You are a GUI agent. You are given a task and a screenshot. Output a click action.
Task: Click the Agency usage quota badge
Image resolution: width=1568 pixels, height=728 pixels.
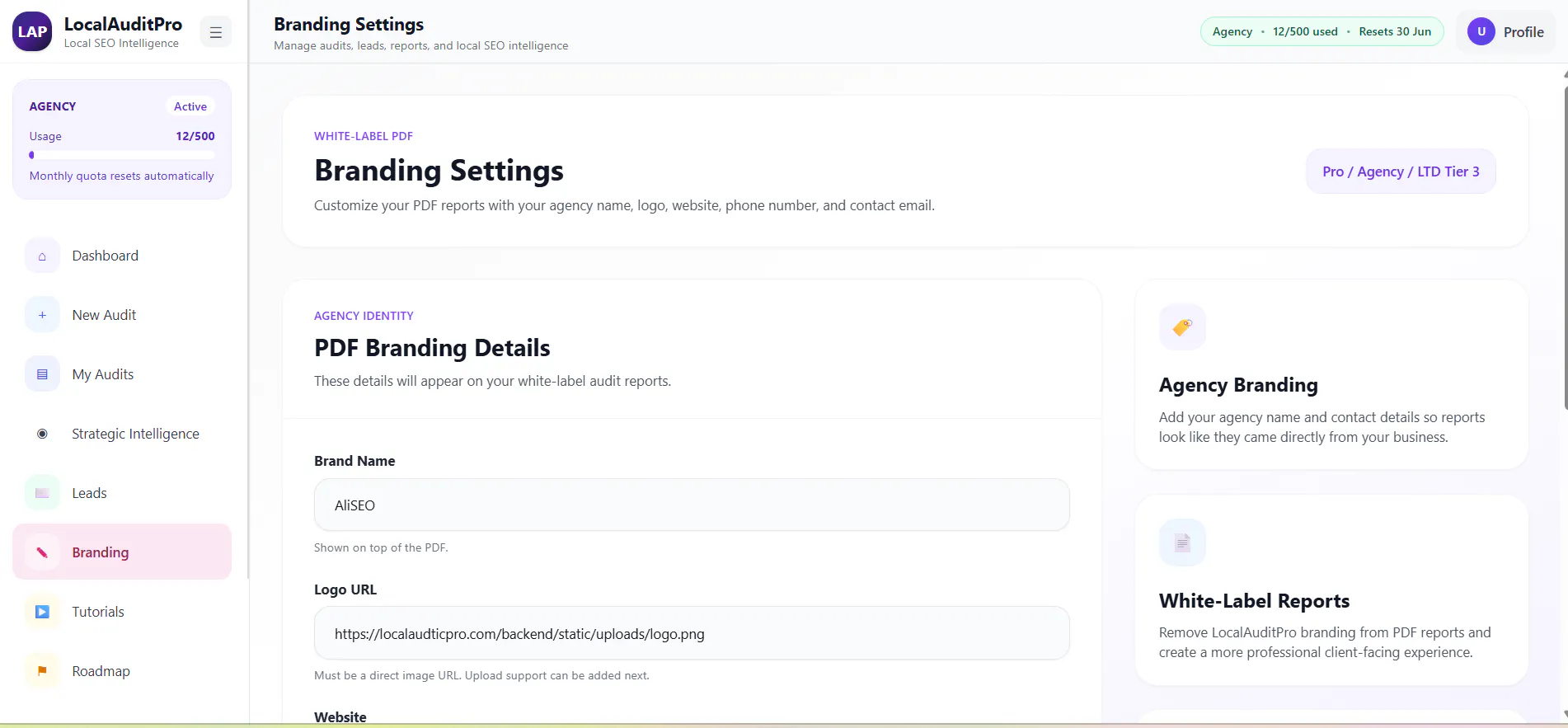[1322, 31]
